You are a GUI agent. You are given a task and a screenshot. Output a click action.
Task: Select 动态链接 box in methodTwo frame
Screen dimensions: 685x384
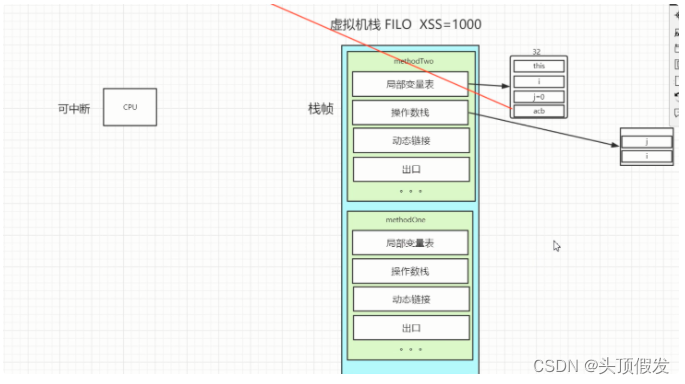pyautogui.click(x=411, y=141)
